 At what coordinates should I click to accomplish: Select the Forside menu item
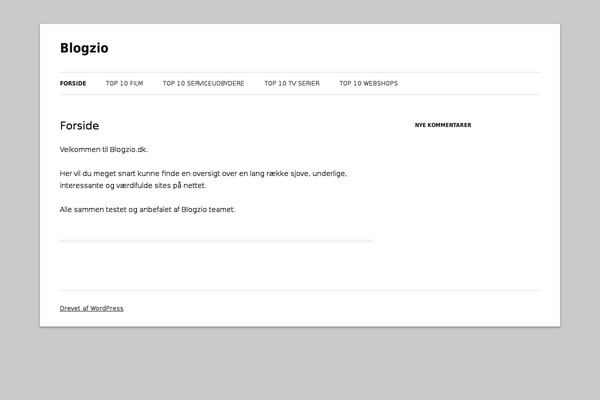73,83
